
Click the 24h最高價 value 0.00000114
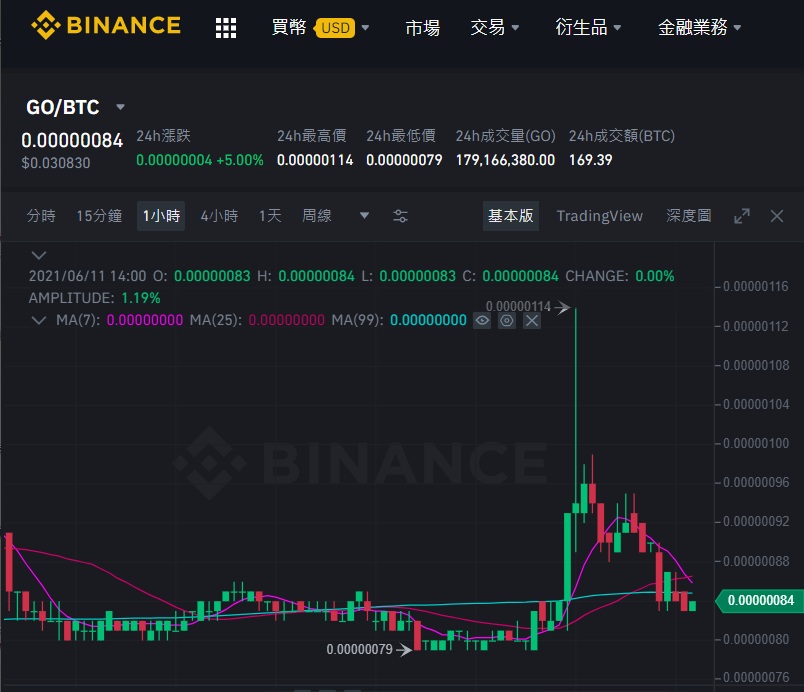[x=315, y=160]
